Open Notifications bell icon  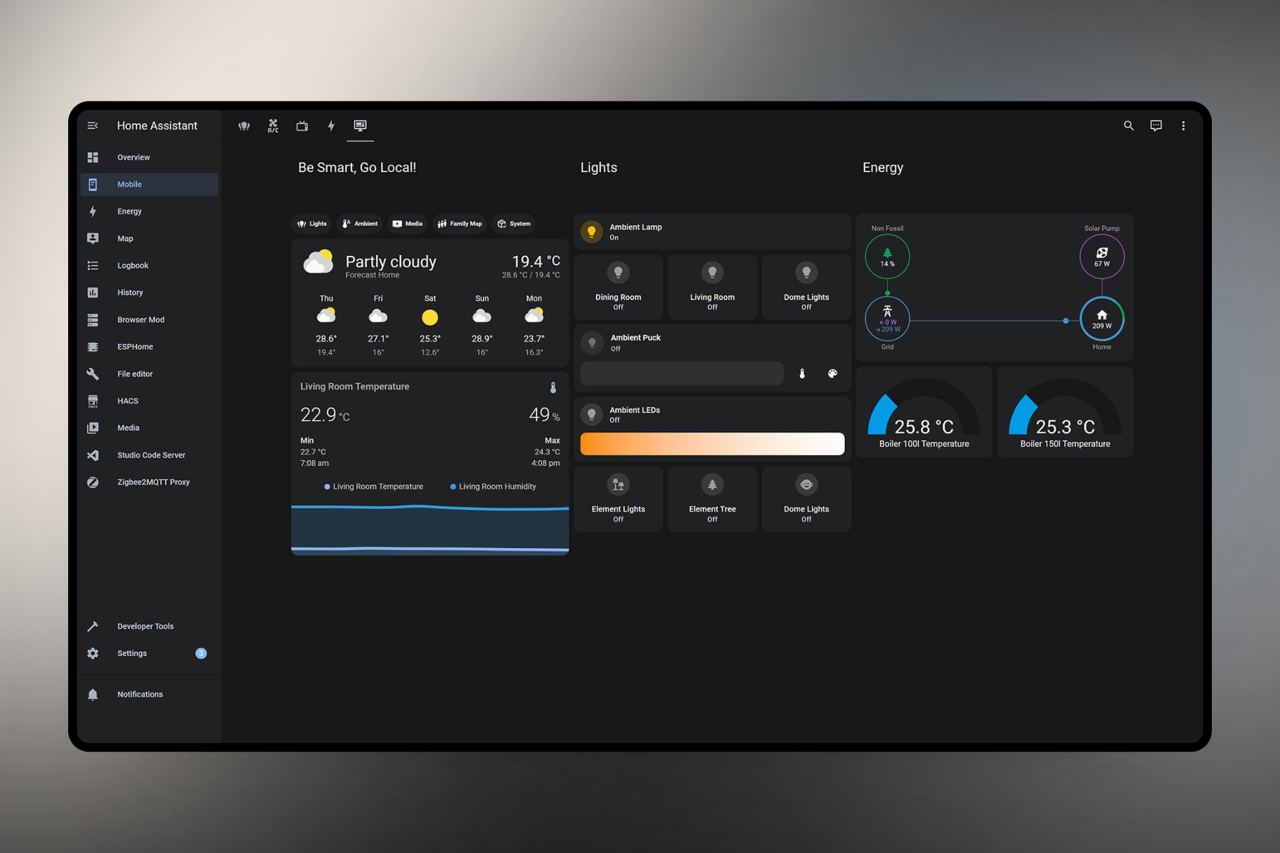(93, 694)
